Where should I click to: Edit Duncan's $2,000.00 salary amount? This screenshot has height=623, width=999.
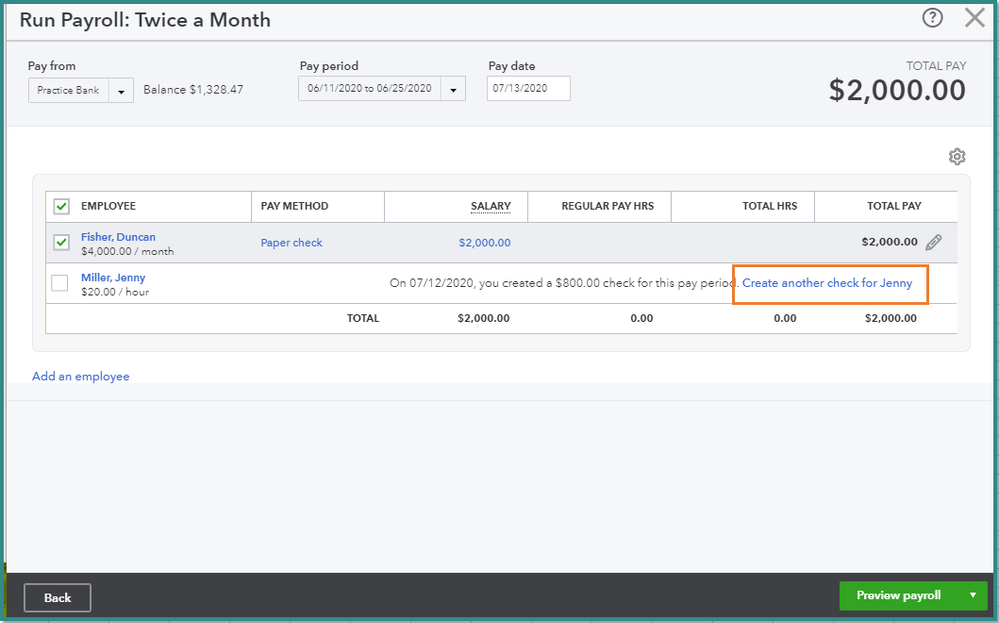point(484,243)
